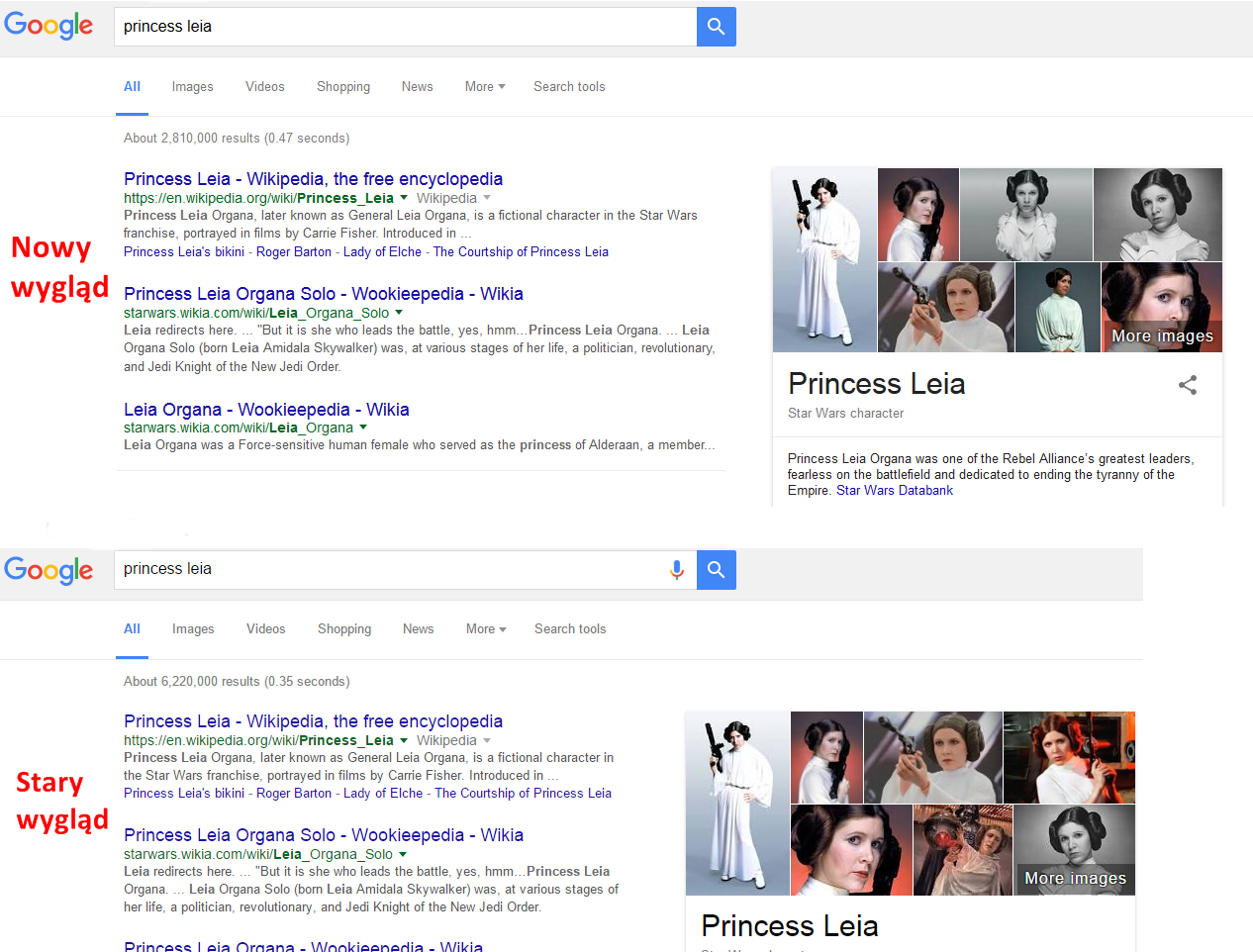The height and width of the screenshot is (952, 1253).
Task: Open Wikipedia Princess Leia result in new layout
Action: 313,179
